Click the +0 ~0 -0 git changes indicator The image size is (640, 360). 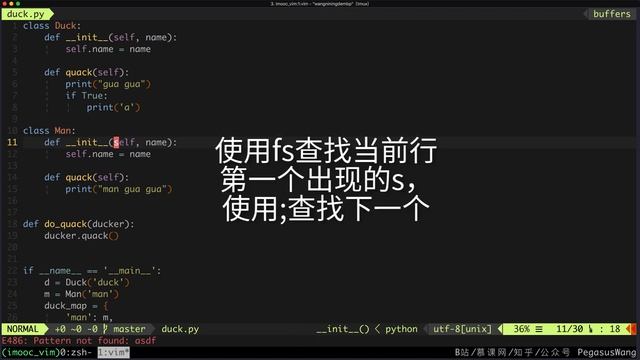76,329
